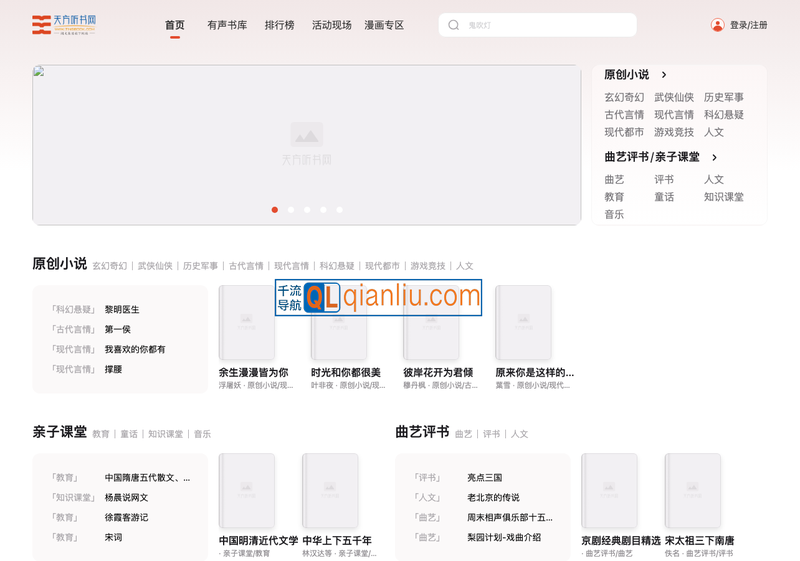Go to 排行榜 in navigation
The image size is (800, 561).
tap(280, 25)
